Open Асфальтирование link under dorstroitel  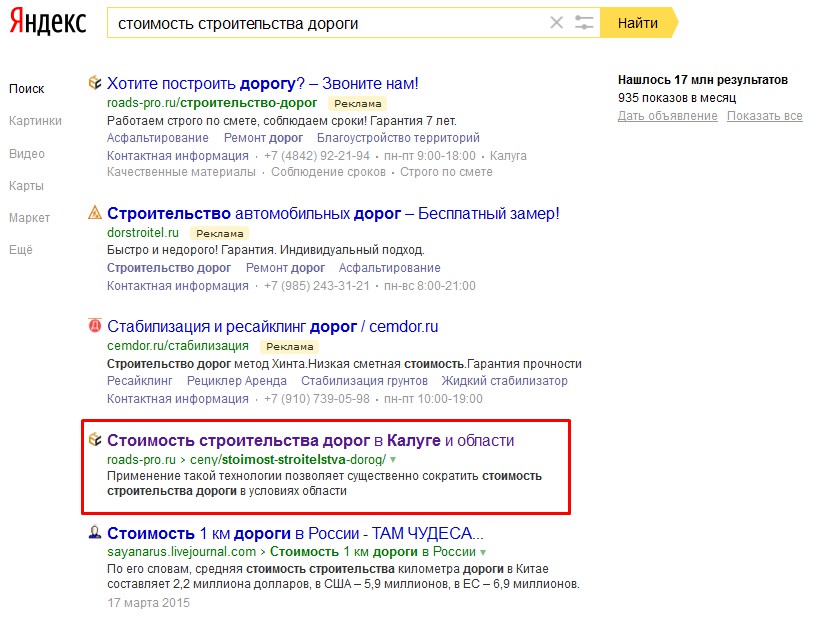click(389, 268)
